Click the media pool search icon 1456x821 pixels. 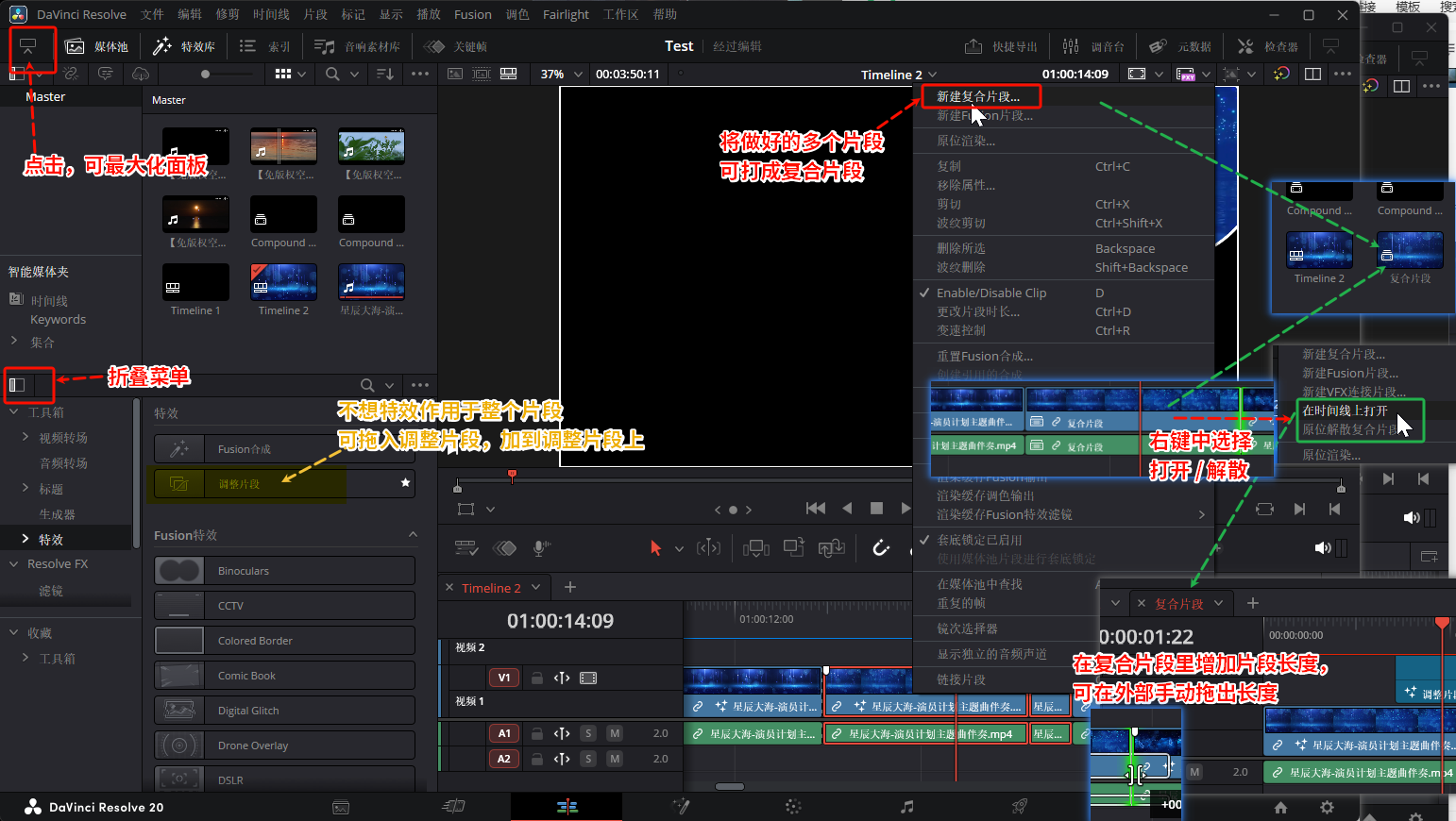pyautogui.click(x=332, y=74)
